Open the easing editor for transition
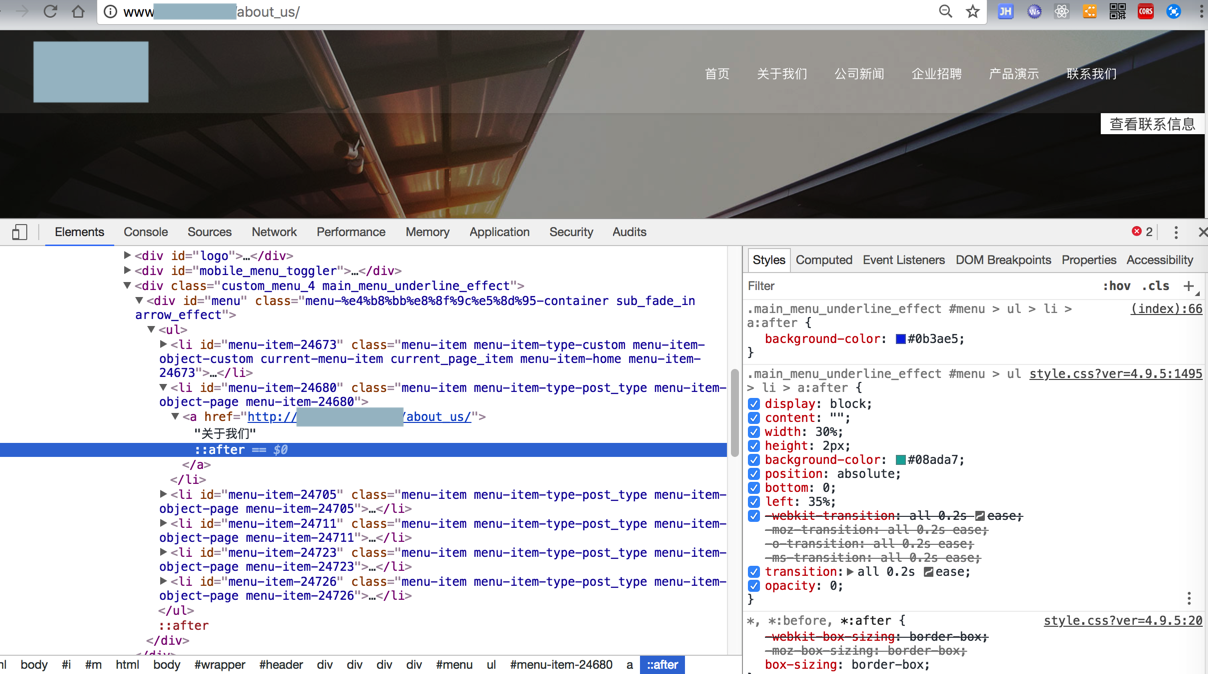This screenshot has height=674, width=1208. [x=929, y=572]
